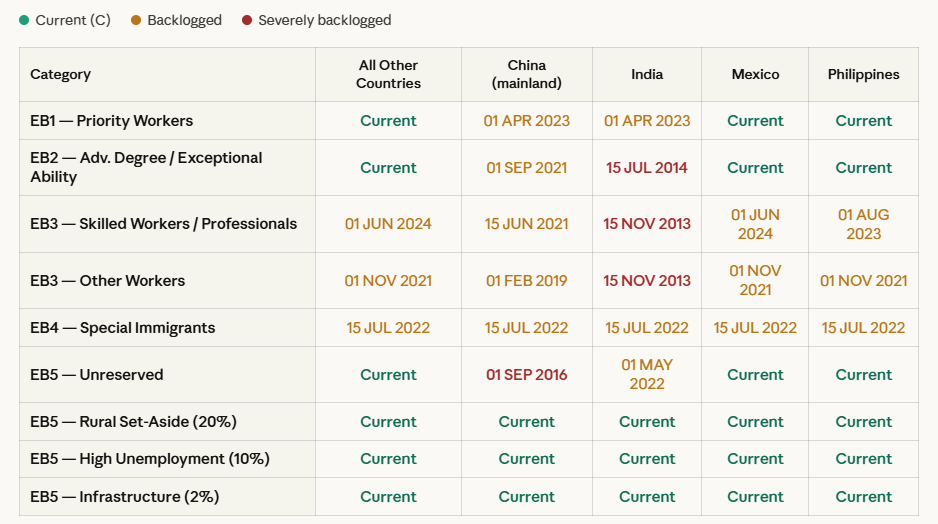Select the Category column header
Image resolution: width=938 pixels, height=524 pixels.
point(61,74)
